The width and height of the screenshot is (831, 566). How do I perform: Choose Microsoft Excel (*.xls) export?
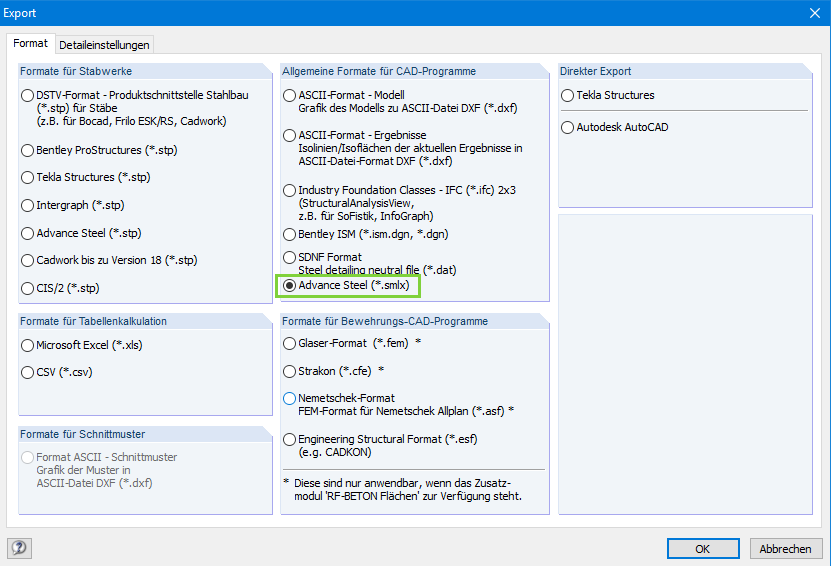[x=28, y=345]
